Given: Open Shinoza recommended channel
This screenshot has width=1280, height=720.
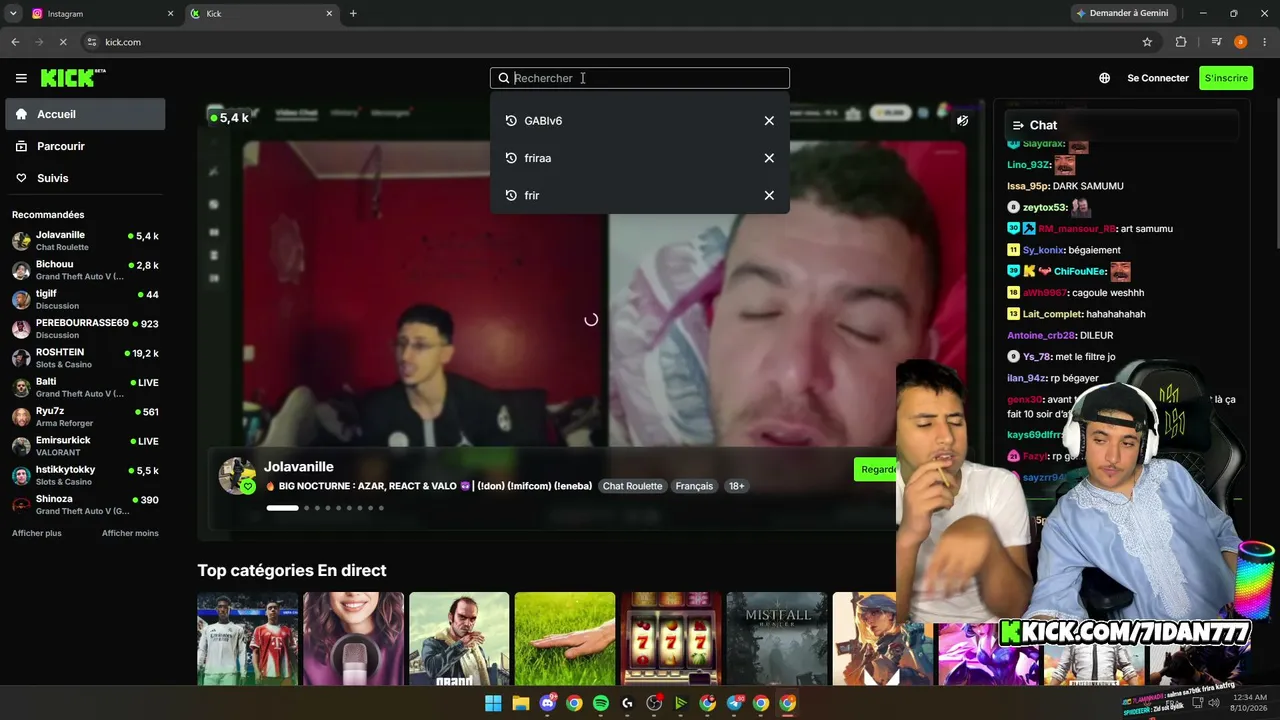Looking at the screenshot, I should point(85,504).
